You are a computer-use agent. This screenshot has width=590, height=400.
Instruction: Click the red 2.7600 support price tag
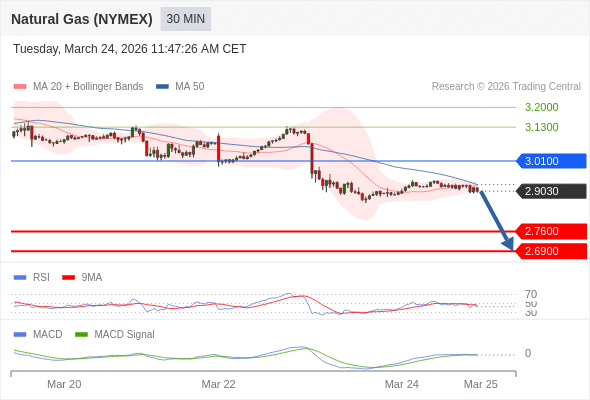coord(550,231)
